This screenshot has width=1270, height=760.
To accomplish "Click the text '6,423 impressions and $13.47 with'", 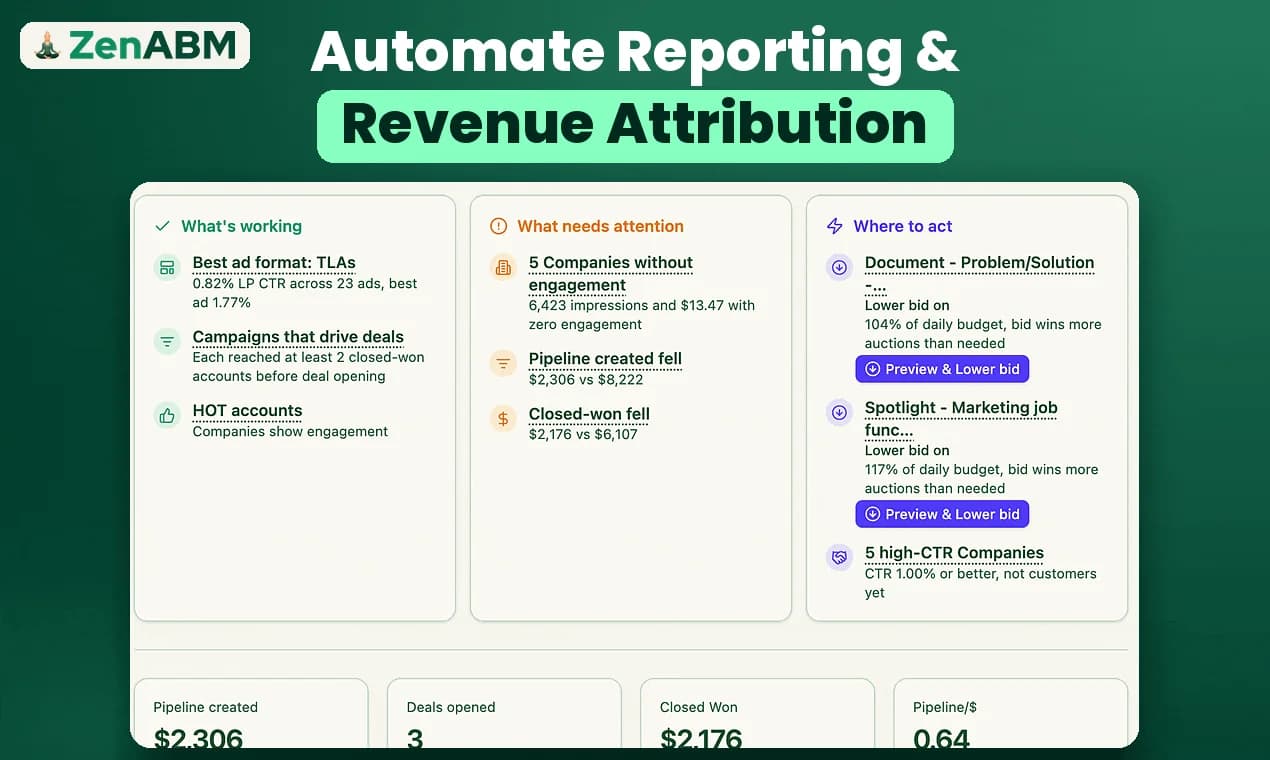I will click(x=642, y=306).
